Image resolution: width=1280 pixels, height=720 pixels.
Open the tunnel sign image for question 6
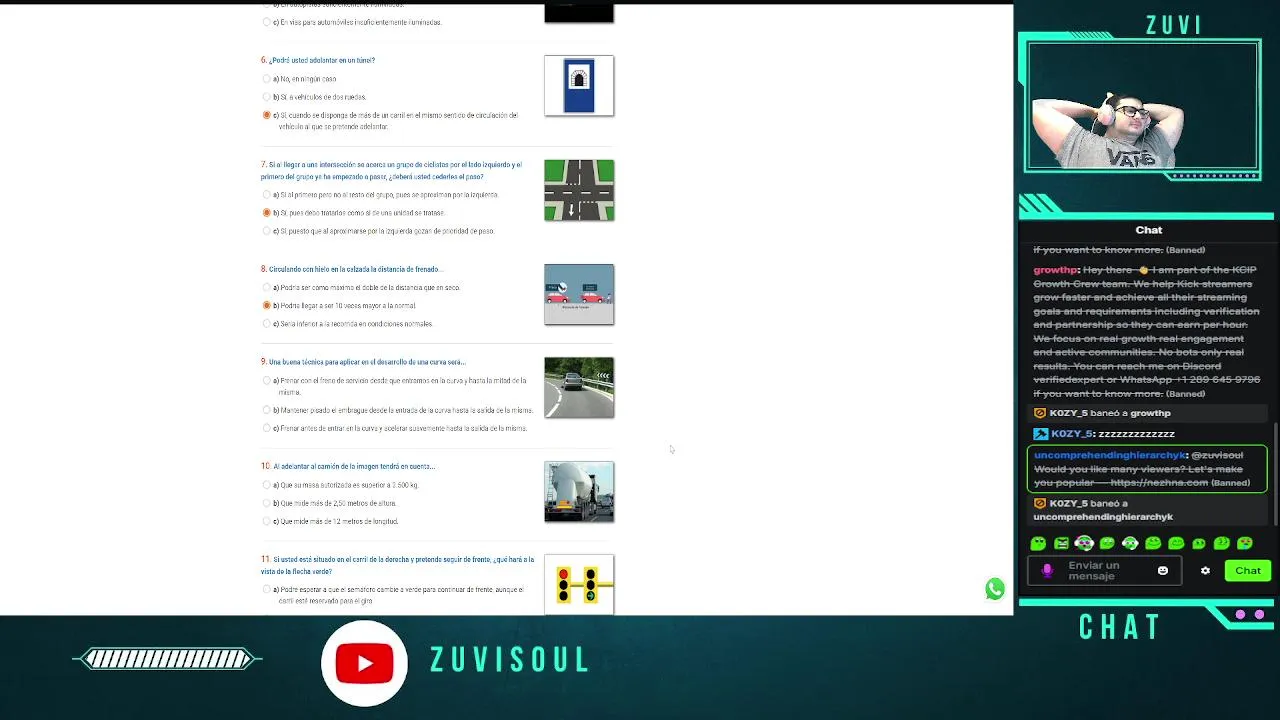click(x=579, y=86)
